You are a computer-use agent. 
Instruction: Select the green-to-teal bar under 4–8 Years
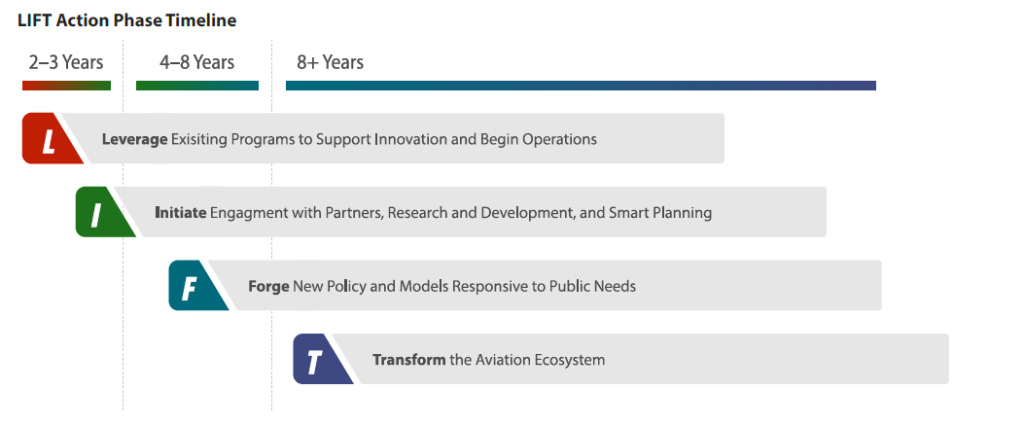pyautogui.click(x=197, y=86)
